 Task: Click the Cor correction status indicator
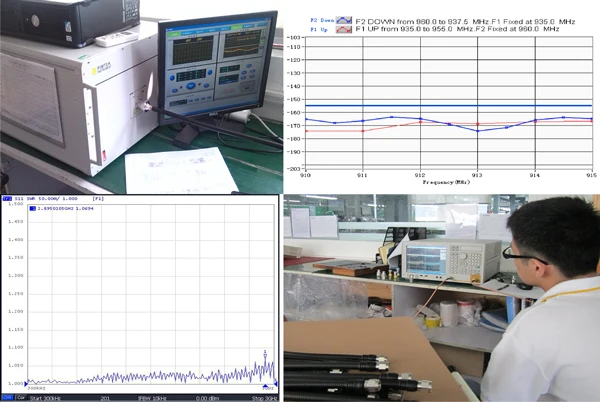[x=20, y=397]
